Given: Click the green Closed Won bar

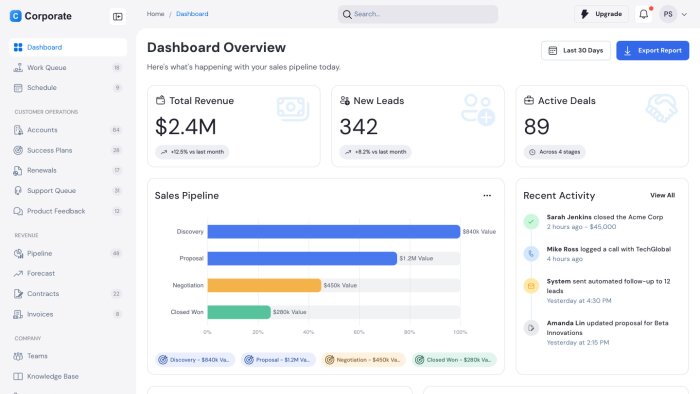Looking at the screenshot, I should pos(239,312).
